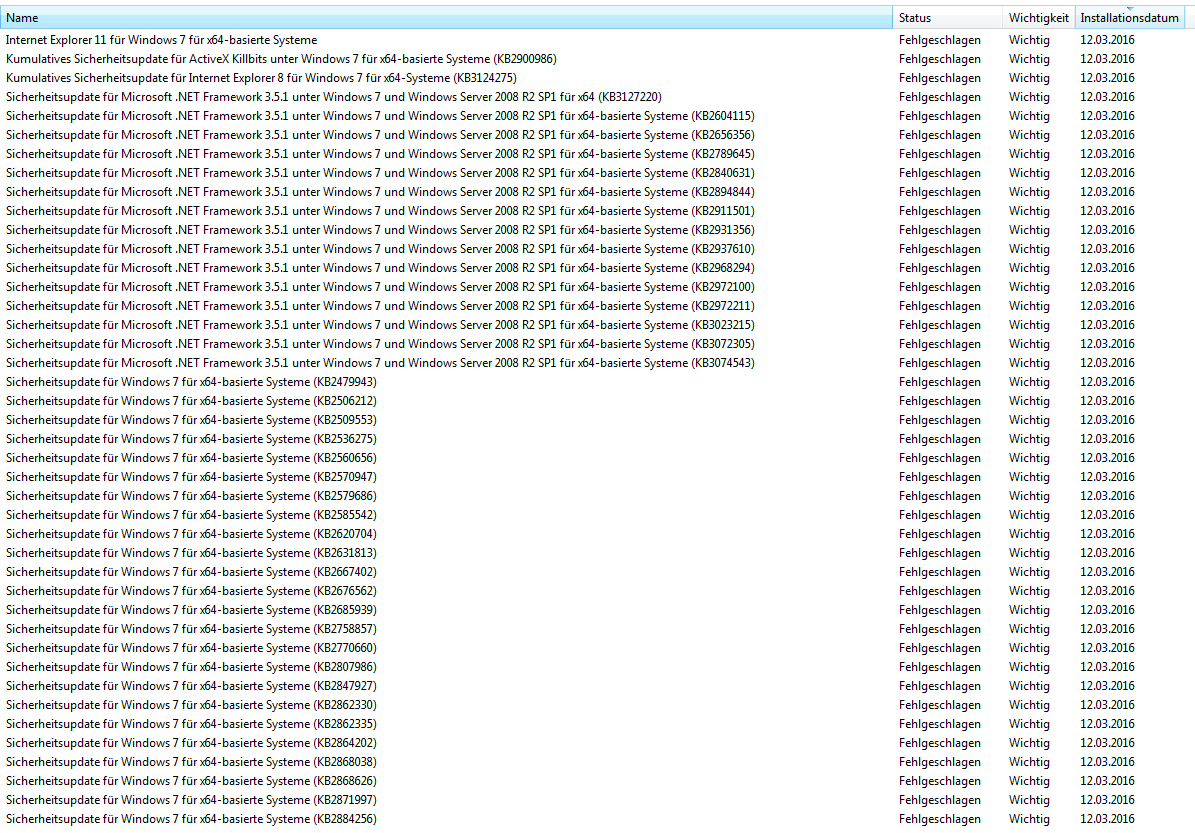Select the .NET Framework update KB2931356
1195x833 pixels.
(380, 230)
